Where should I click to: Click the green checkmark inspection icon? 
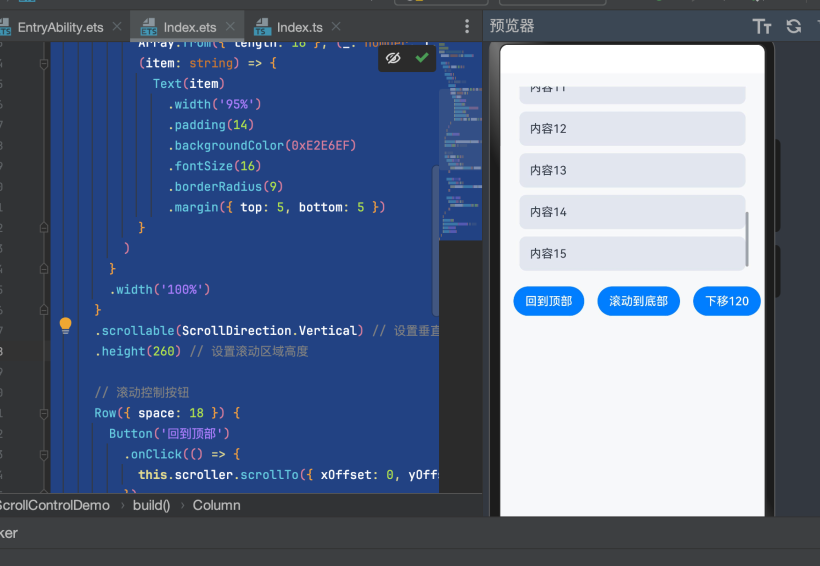[422, 58]
